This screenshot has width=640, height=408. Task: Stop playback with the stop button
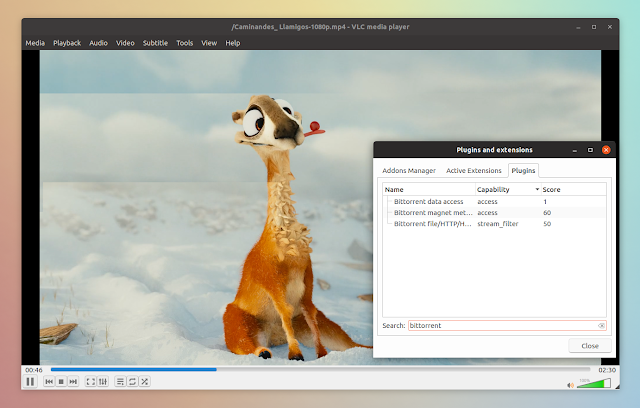click(61, 381)
